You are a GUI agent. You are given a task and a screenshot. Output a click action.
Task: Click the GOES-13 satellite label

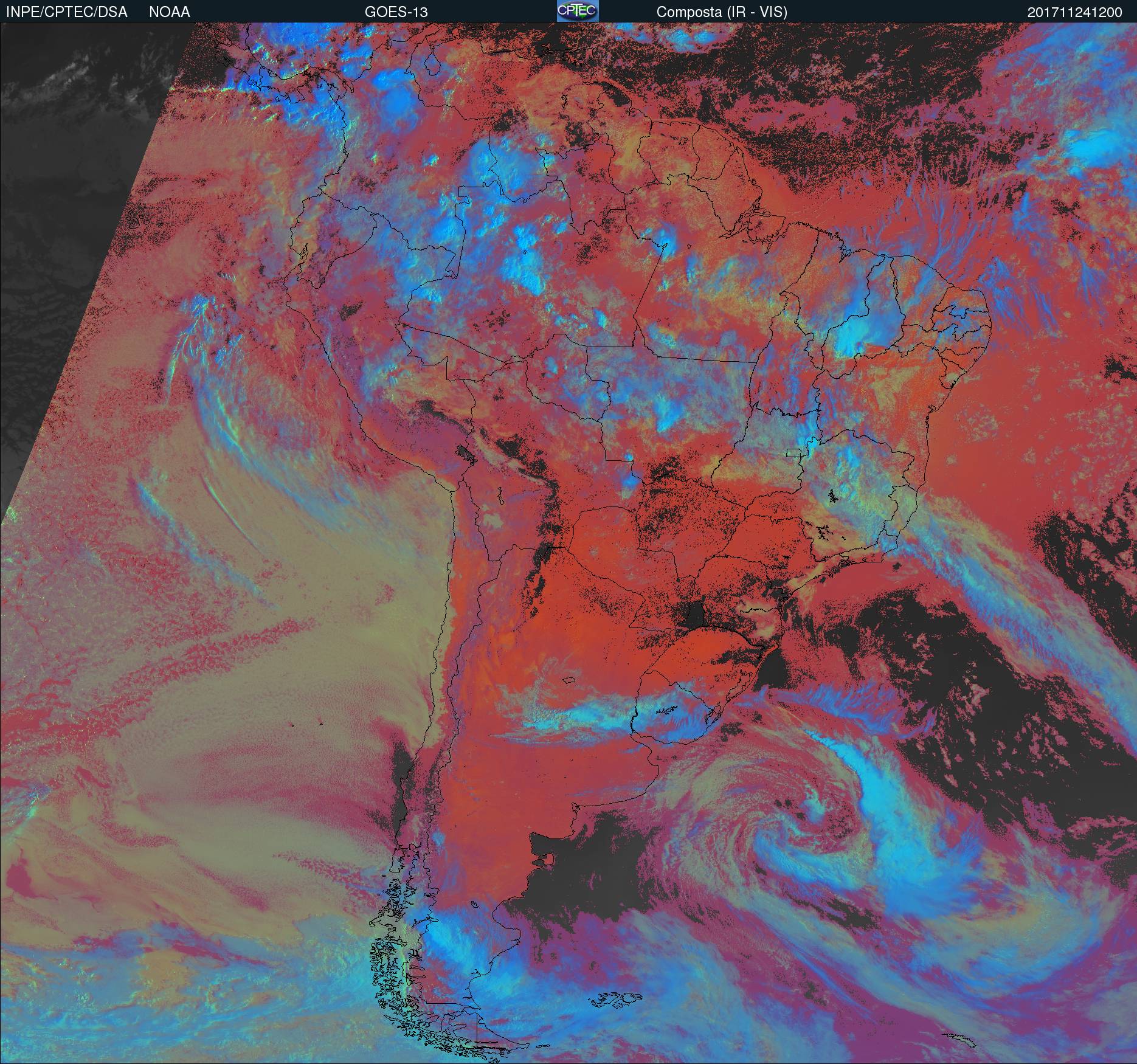pyautogui.click(x=396, y=12)
